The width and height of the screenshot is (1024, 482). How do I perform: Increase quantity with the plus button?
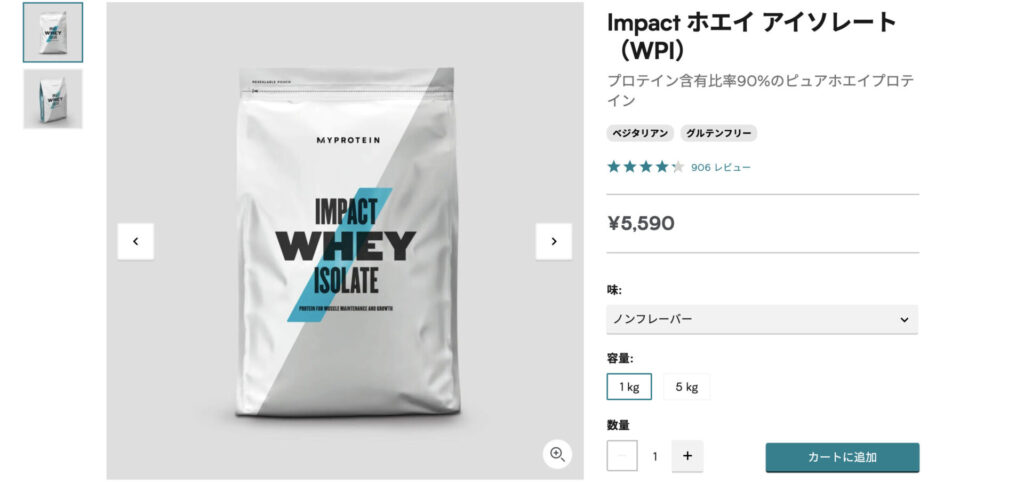687,456
